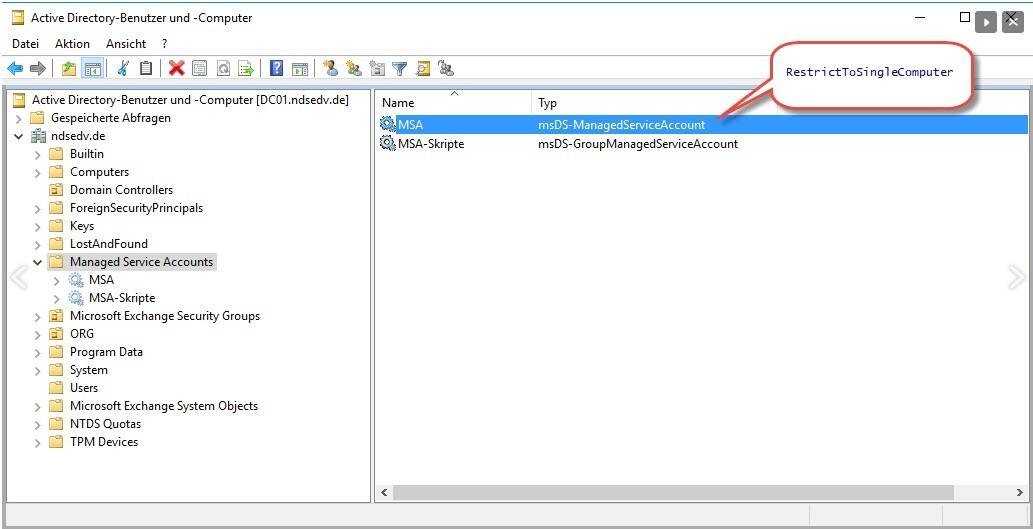Collapse the Managed Service Accounts folder
Viewport: 1033px width, 529px height.
[x=38, y=262]
